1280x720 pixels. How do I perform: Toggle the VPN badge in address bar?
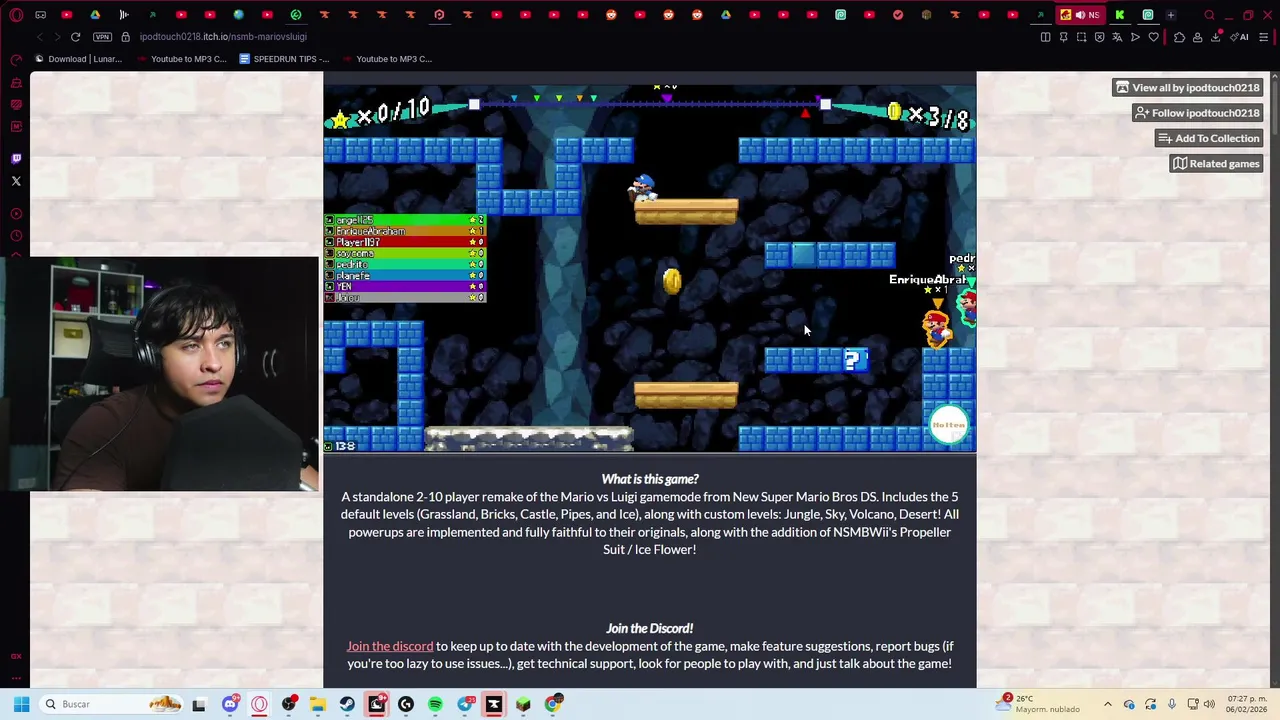102,37
